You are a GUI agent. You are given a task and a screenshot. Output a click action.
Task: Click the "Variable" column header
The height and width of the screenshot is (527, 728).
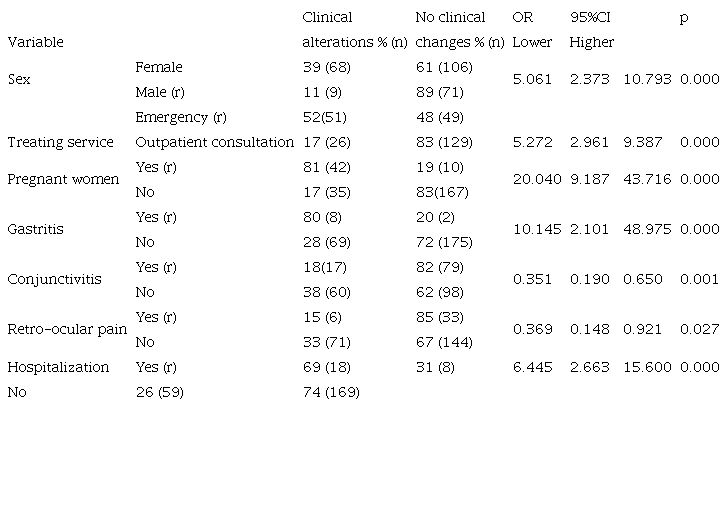(35, 43)
